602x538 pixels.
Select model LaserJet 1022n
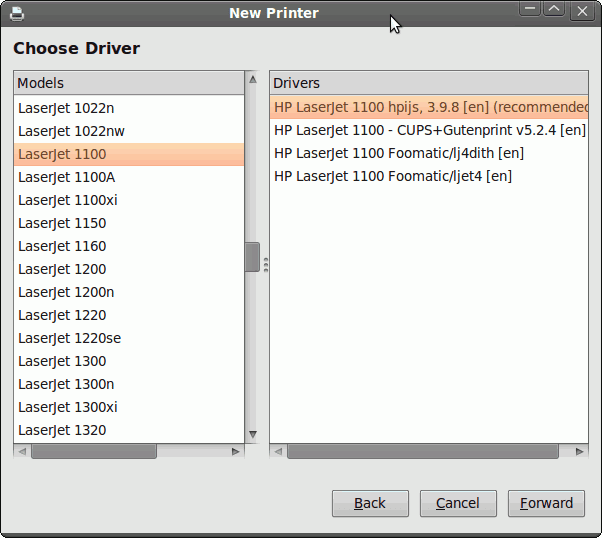129,108
